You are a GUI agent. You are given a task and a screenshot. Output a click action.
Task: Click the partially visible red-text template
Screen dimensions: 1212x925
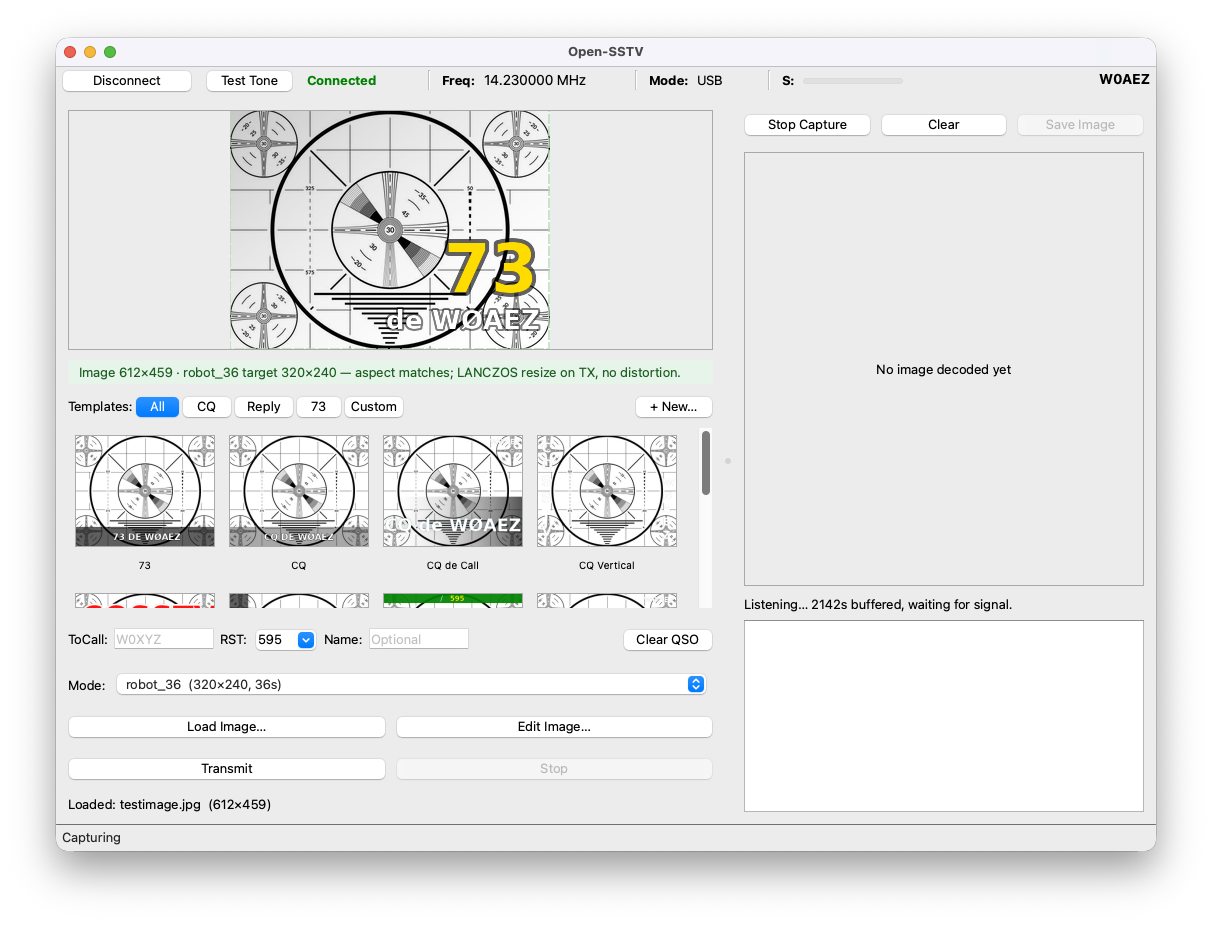(145, 600)
